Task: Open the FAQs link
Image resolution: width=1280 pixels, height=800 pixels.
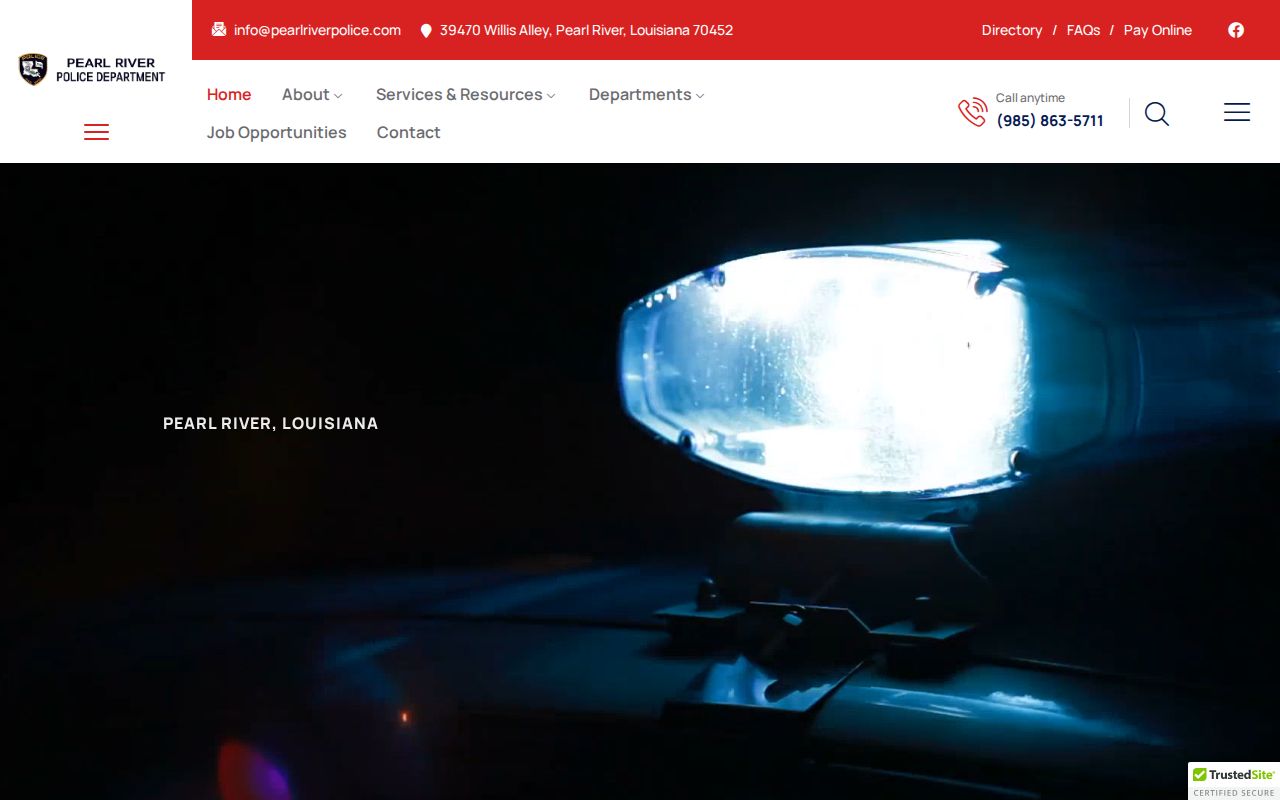Action: (1083, 30)
